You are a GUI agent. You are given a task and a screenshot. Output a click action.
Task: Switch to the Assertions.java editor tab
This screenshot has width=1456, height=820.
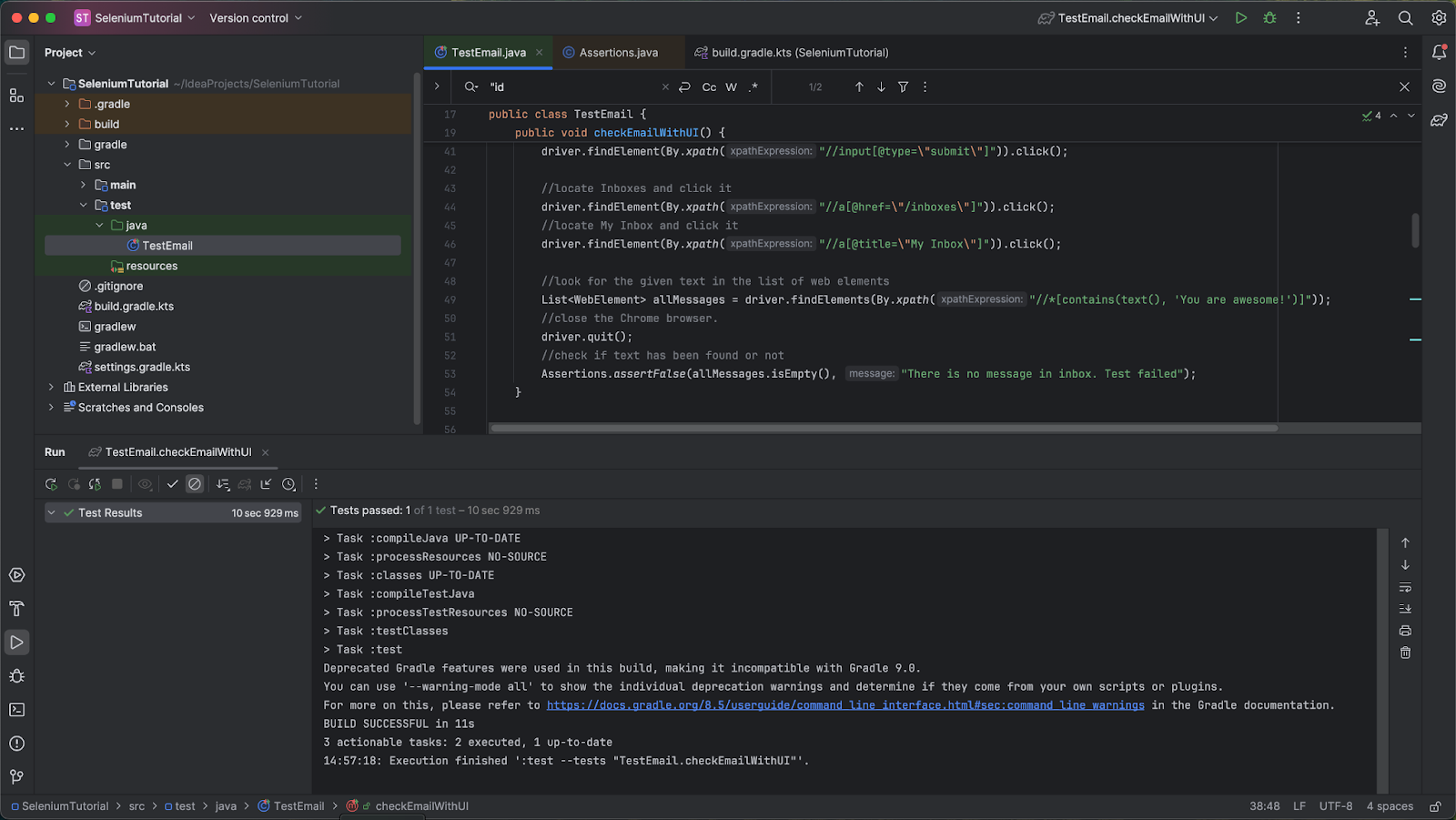(x=618, y=53)
